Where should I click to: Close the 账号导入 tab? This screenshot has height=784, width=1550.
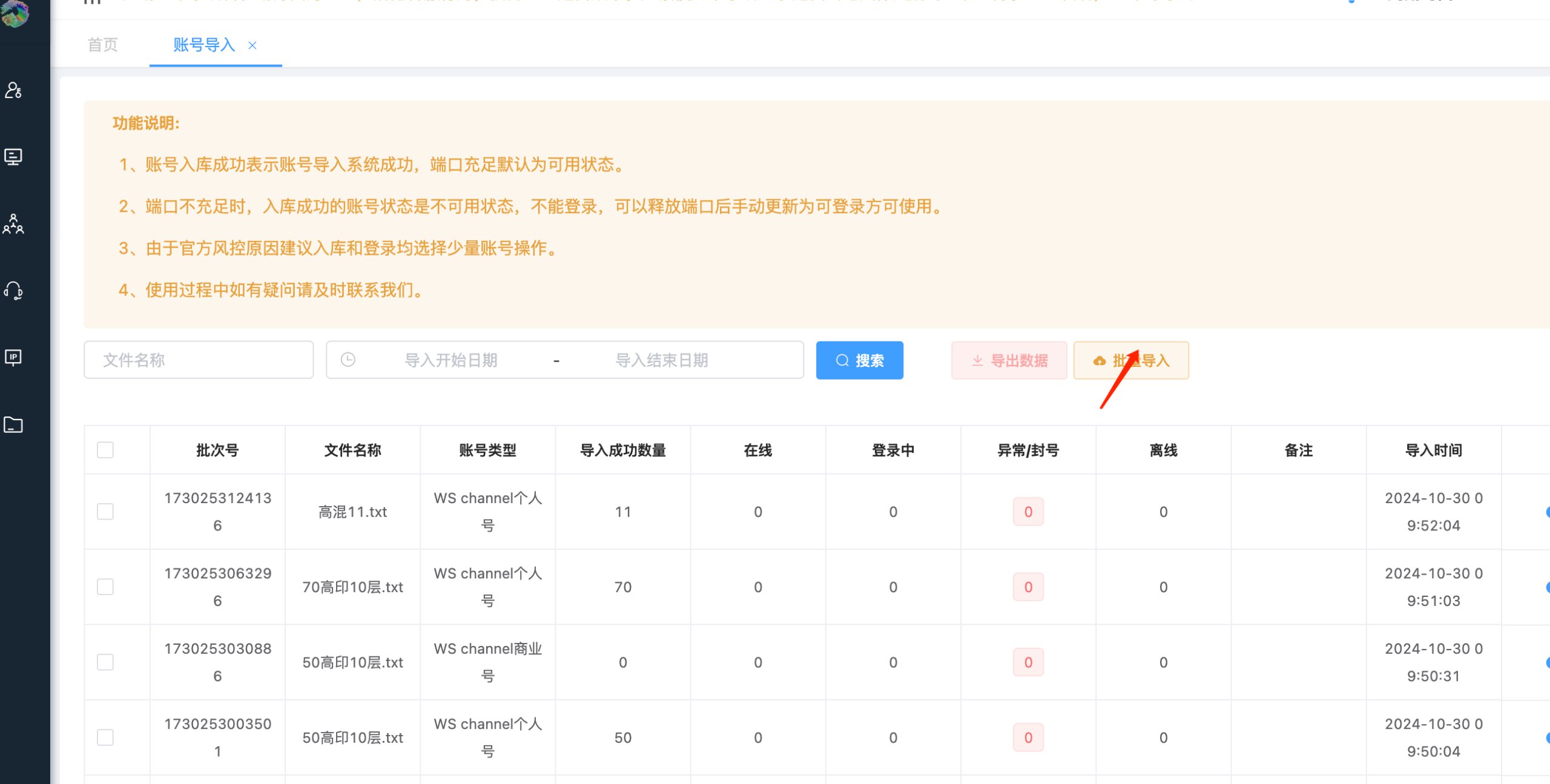[x=252, y=45]
